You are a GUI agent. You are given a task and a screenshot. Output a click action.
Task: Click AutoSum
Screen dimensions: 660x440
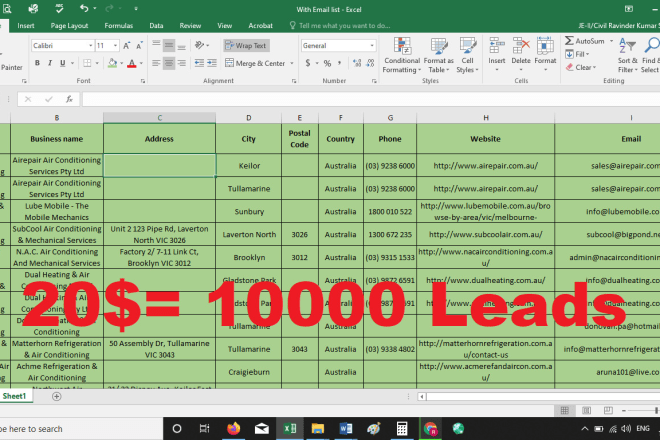585,41
